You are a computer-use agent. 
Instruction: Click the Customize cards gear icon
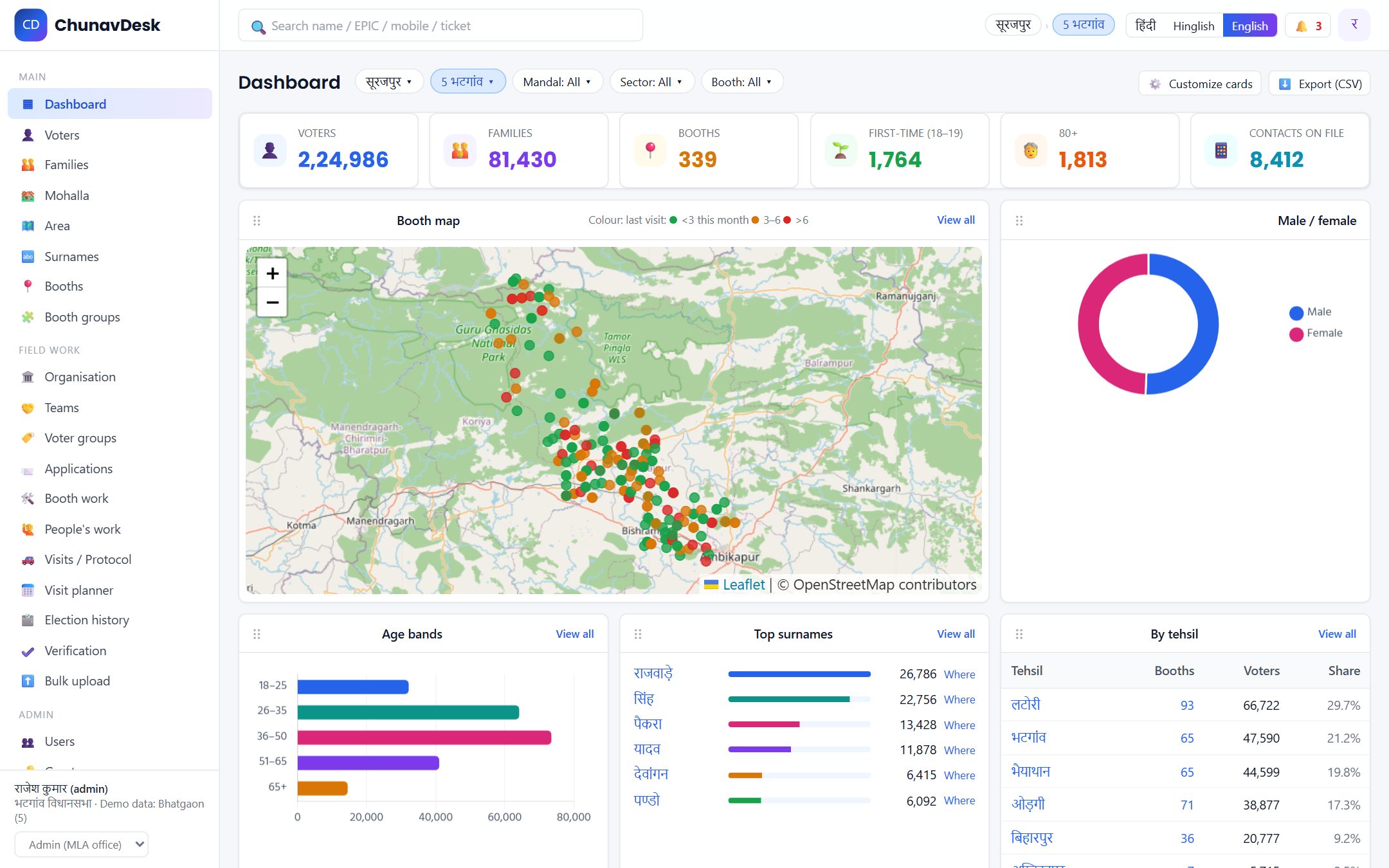click(1155, 84)
